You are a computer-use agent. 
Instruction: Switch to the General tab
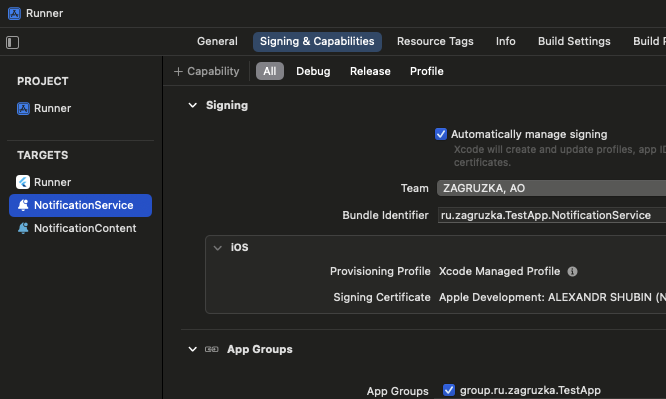pyautogui.click(x=217, y=41)
